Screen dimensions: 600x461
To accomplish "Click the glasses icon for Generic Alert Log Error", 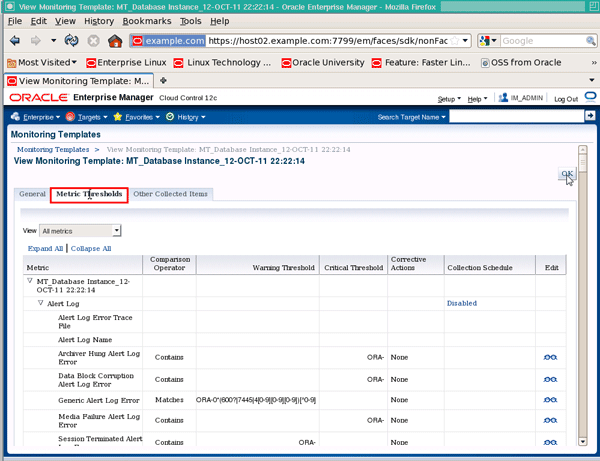I will point(550,400).
